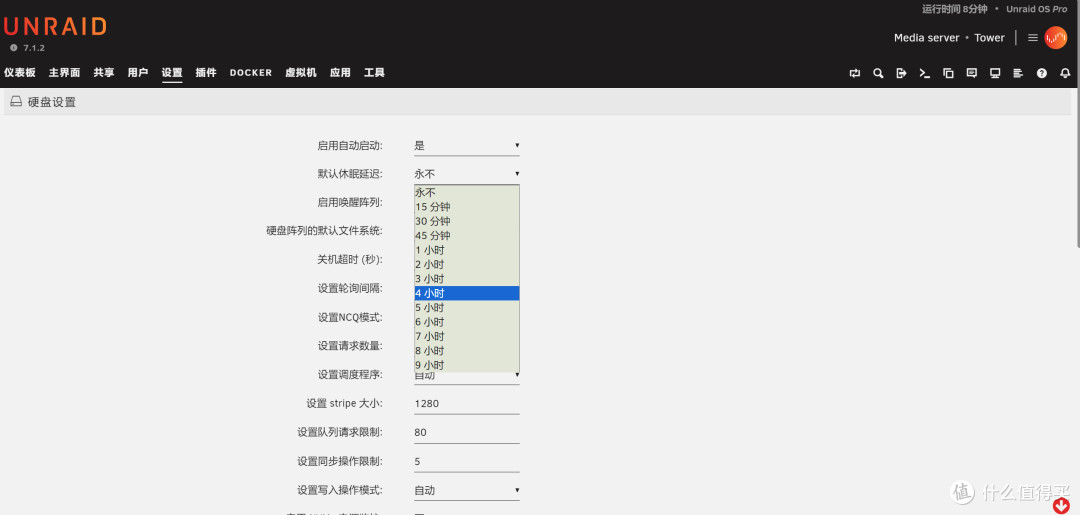This screenshot has width=1080, height=515.
Task: Select 永不 in the dropdown list
Action: pos(466,192)
